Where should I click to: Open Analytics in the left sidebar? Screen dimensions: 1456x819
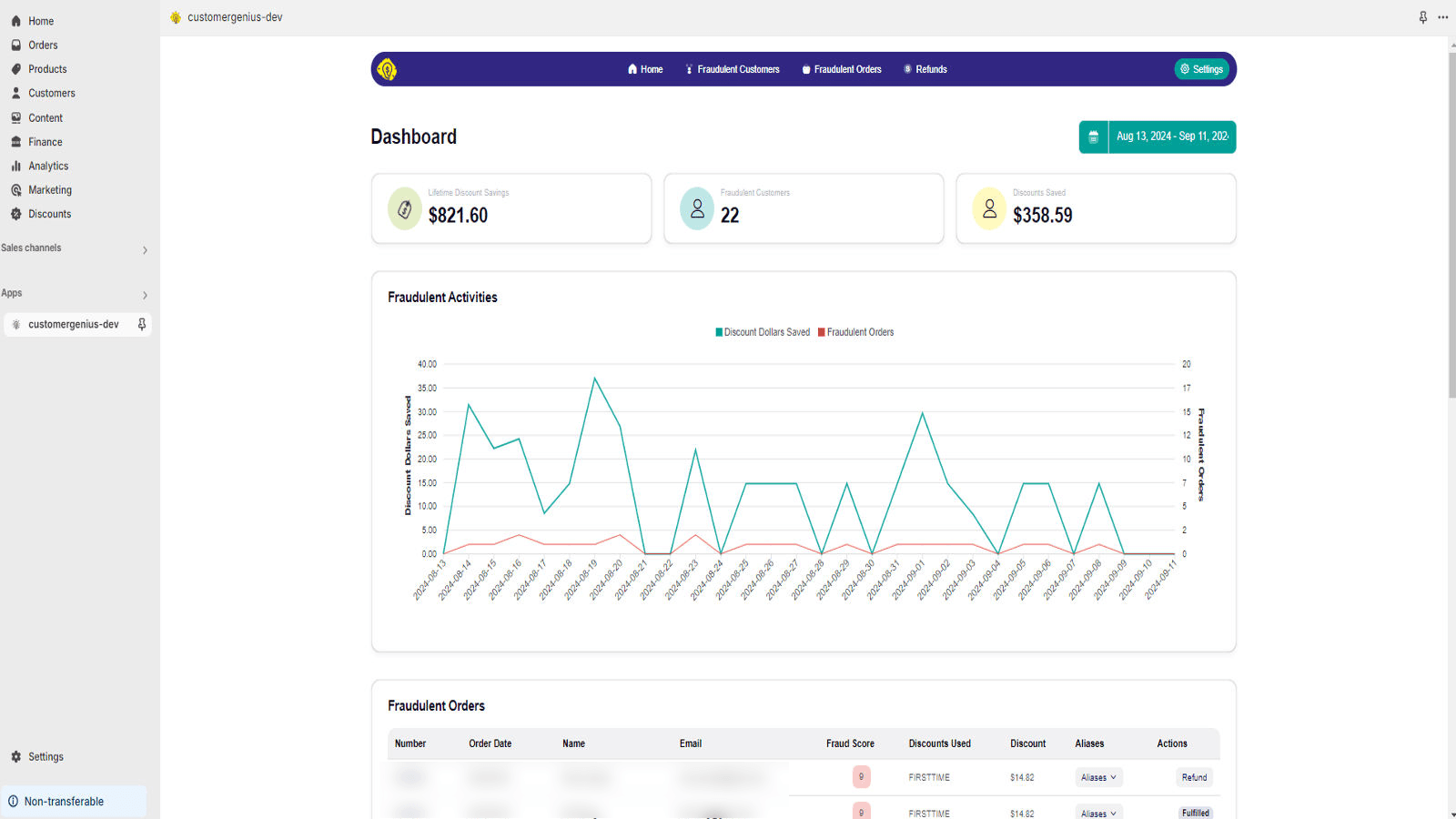(48, 166)
